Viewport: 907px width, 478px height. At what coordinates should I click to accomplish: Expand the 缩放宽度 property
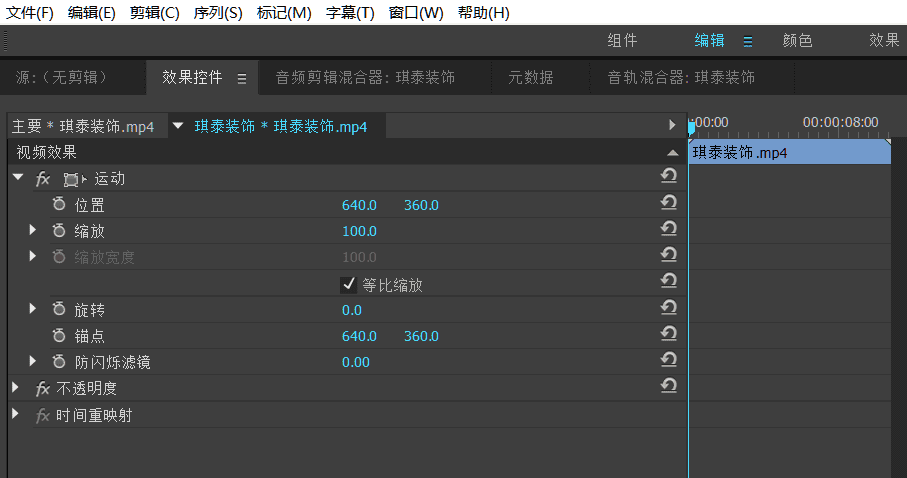point(33,256)
